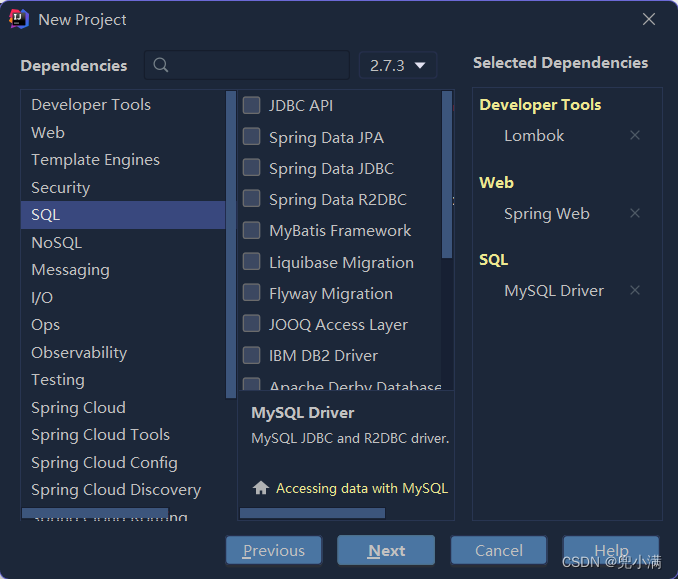Open Template Engines category
The width and height of the screenshot is (678, 579).
pos(123,160)
